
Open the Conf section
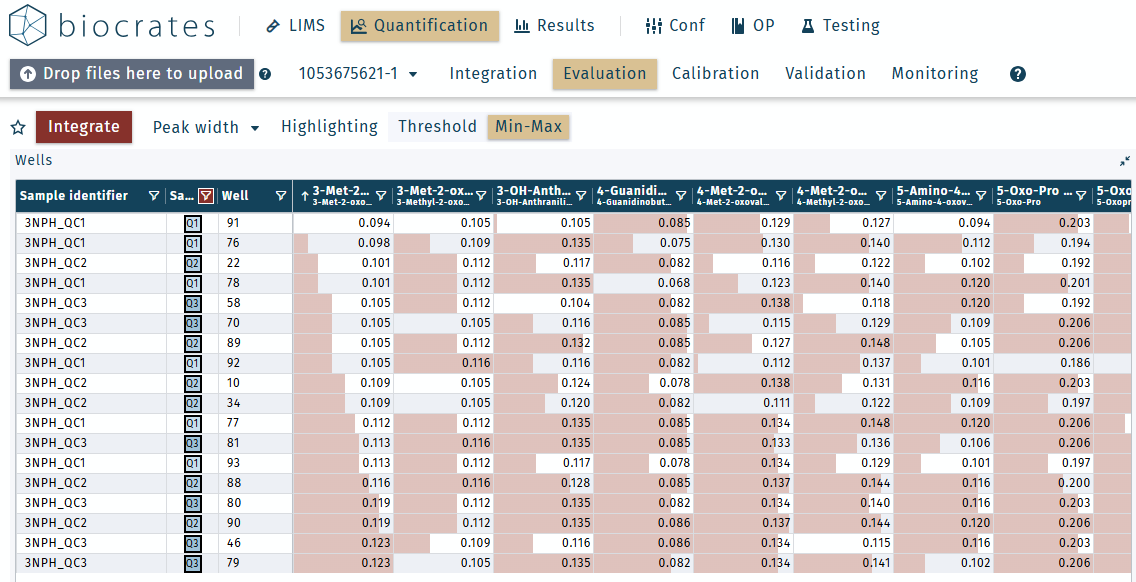[x=674, y=26]
